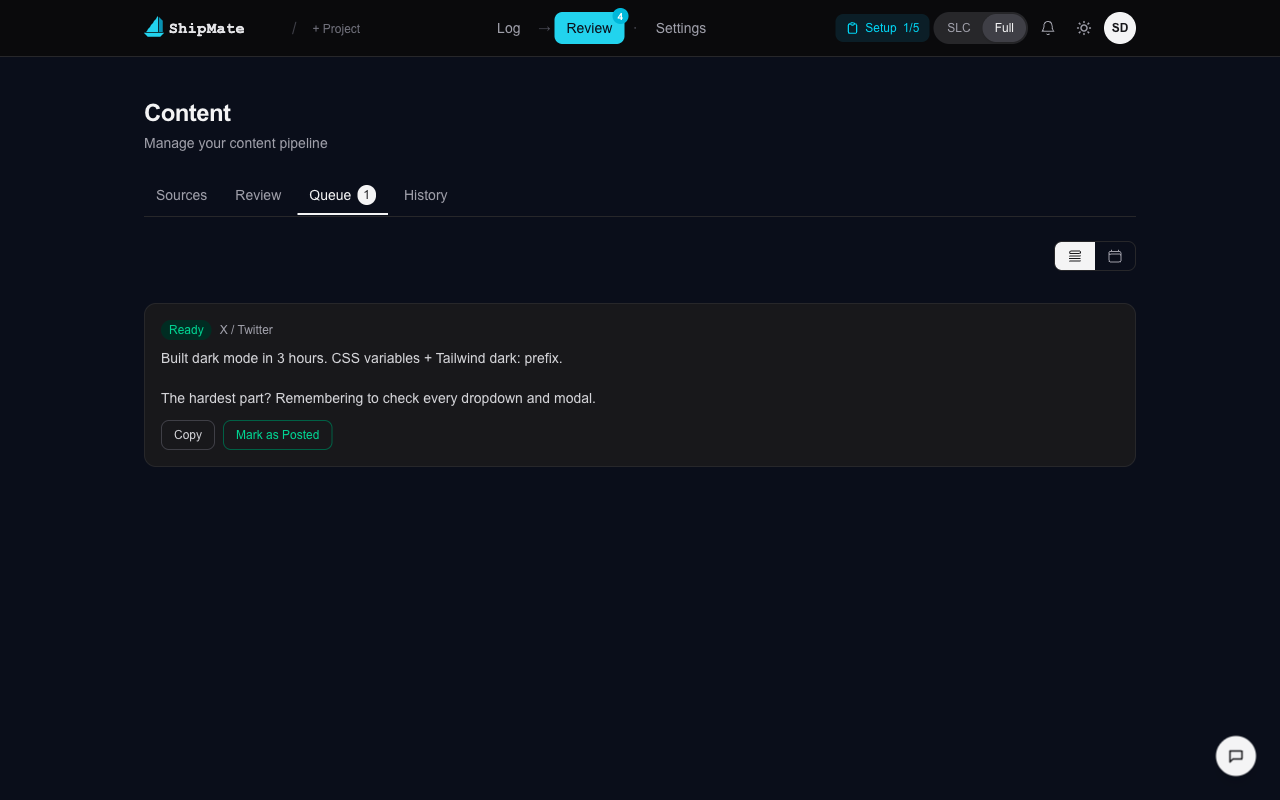Click the ShipMate sailboat logo
Image resolution: width=1280 pixels, height=800 pixels.
pos(154,28)
